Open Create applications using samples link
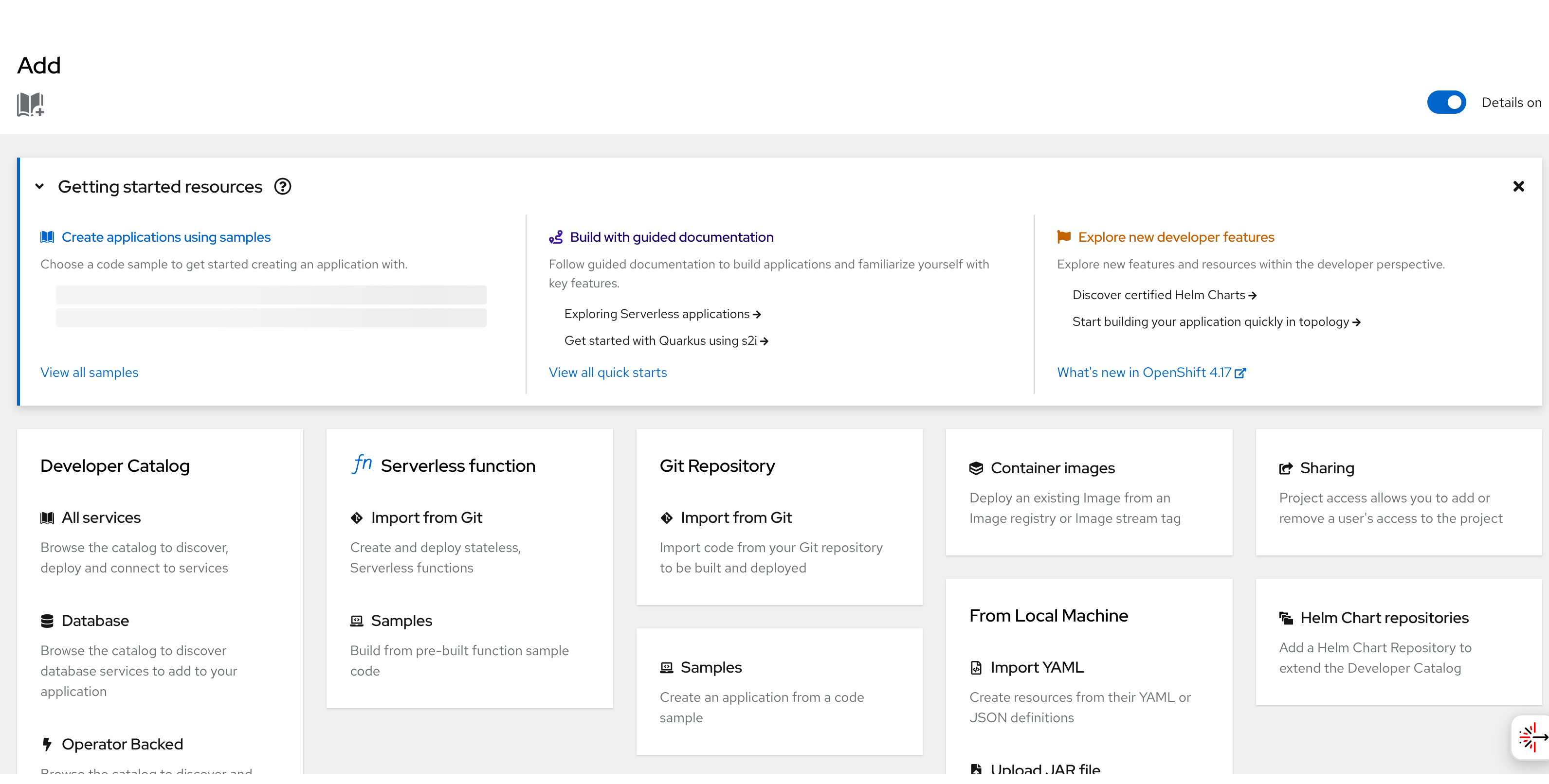 click(166, 237)
